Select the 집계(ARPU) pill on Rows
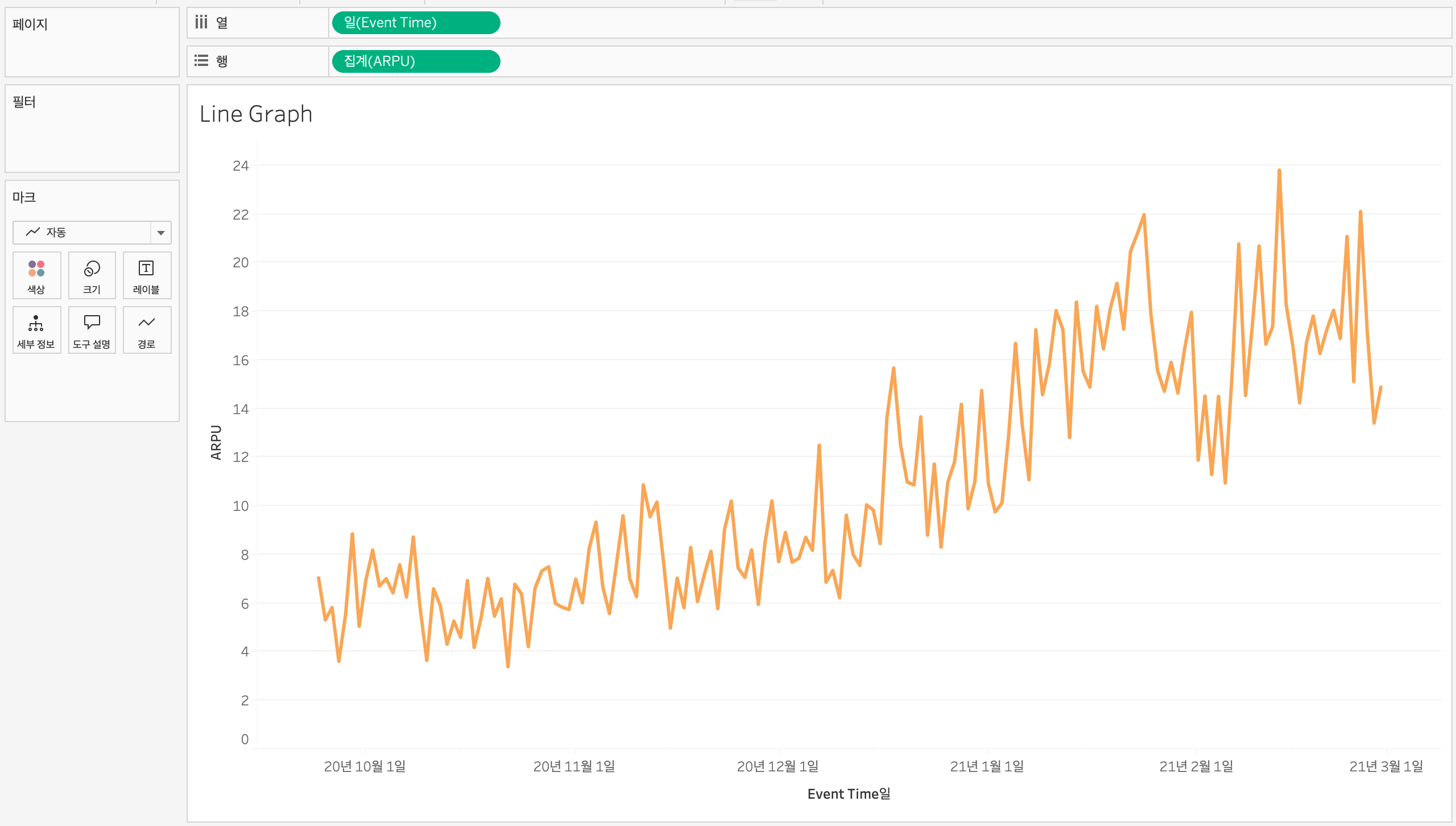 pyautogui.click(x=416, y=61)
